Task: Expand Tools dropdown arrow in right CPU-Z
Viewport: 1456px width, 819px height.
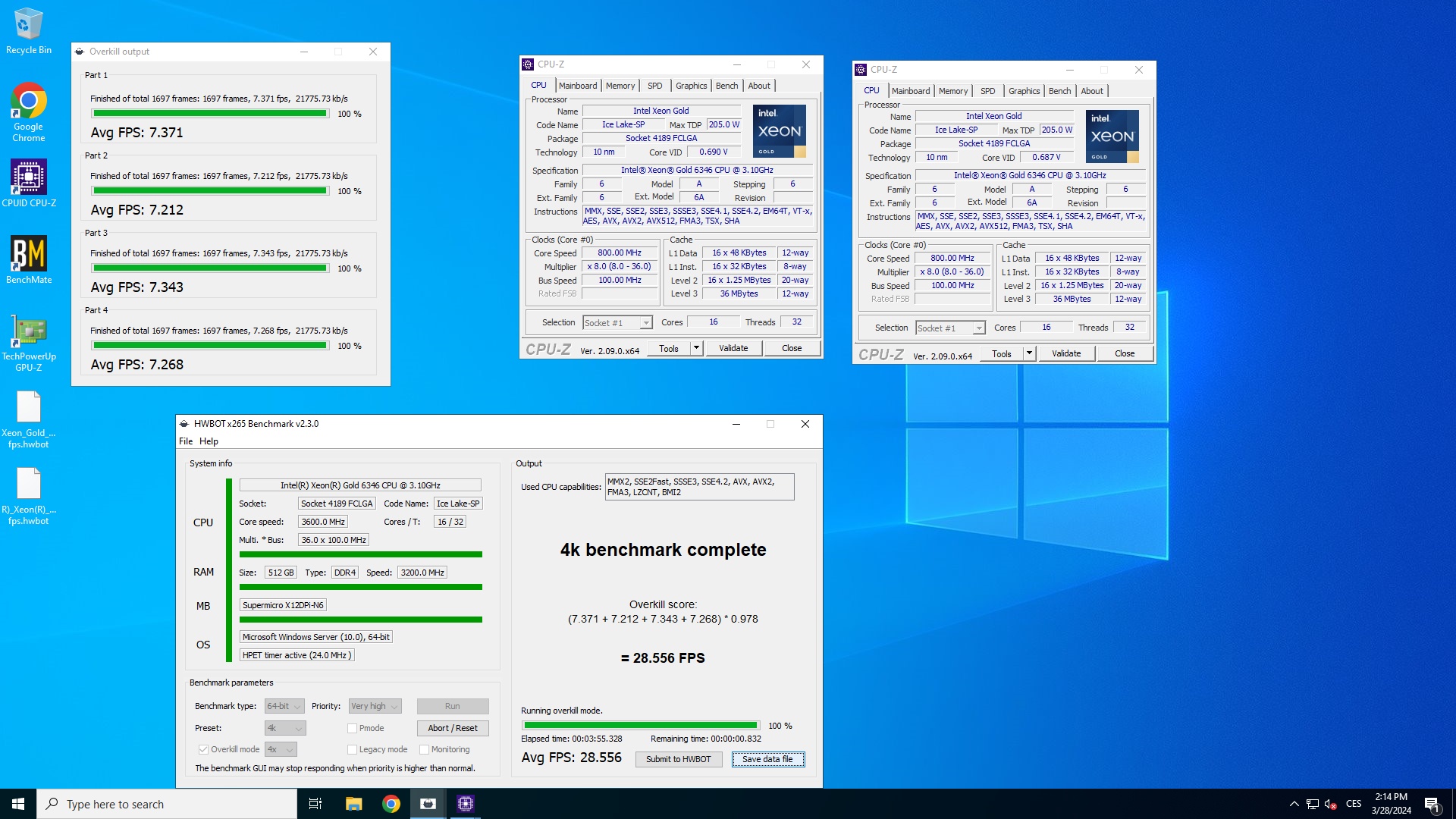Action: click(1029, 353)
